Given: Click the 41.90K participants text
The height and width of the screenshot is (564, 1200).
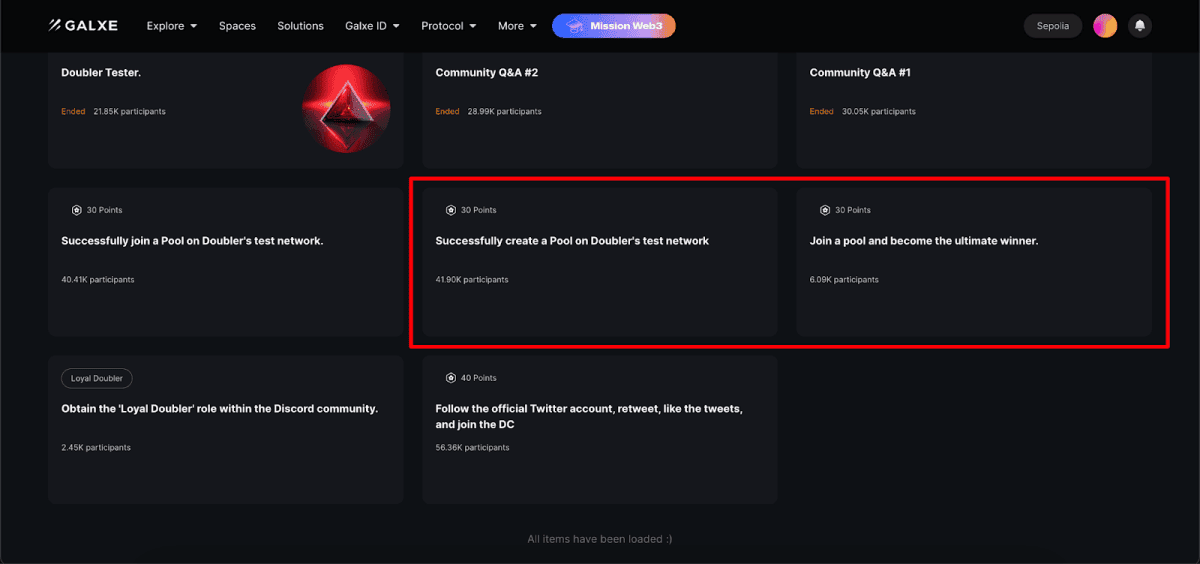Looking at the screenshot, I should click(x=472, y=279).
